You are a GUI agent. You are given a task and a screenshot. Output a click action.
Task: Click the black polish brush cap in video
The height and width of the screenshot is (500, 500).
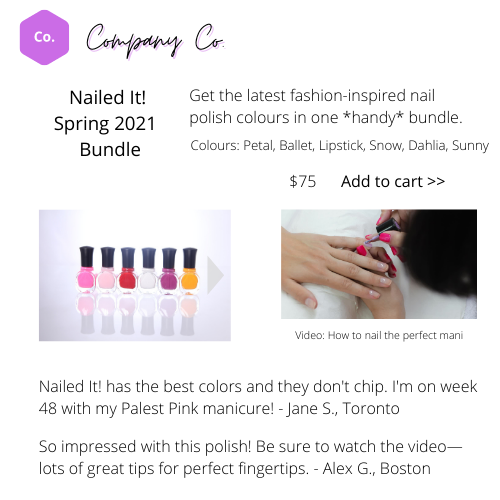[x=387, y=226]
